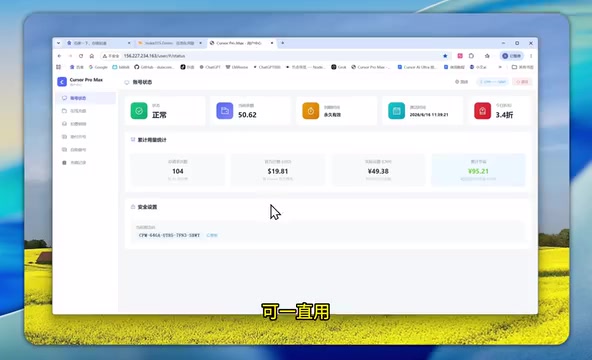Image resolution: width=592 pixels, height=360 pixels.
Task: Click the green ¥95.21 savings value
Action: click(478, 171)
